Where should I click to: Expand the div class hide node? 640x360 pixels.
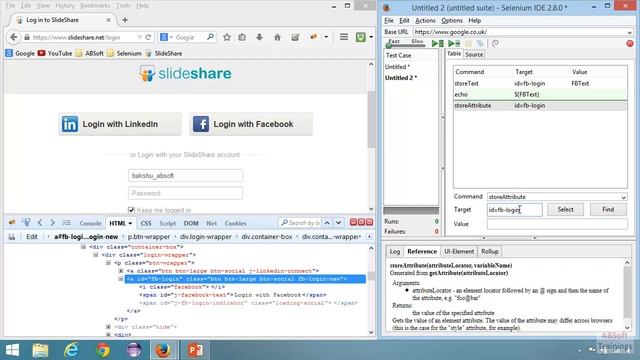point(108,327)
